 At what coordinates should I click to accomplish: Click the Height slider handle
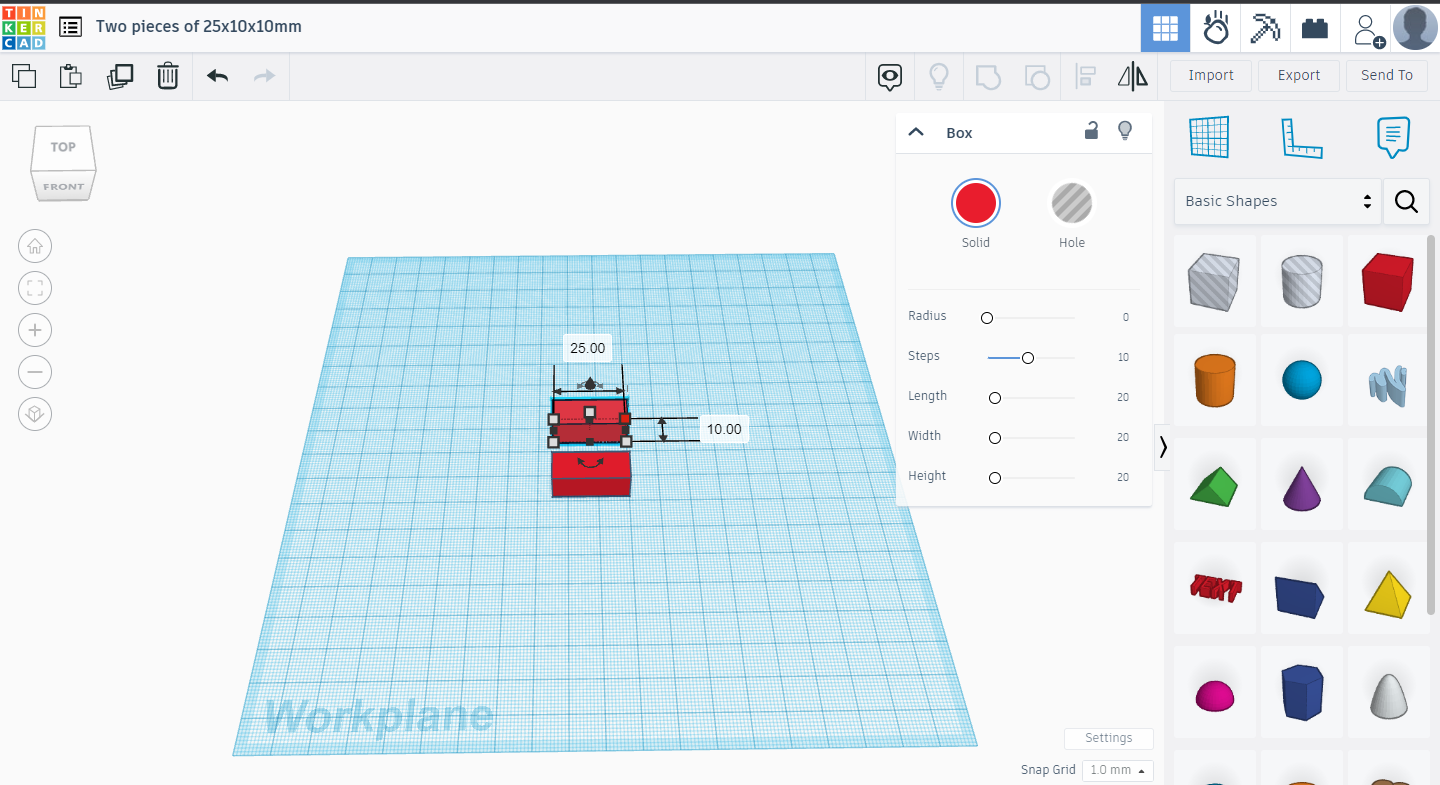995,478
